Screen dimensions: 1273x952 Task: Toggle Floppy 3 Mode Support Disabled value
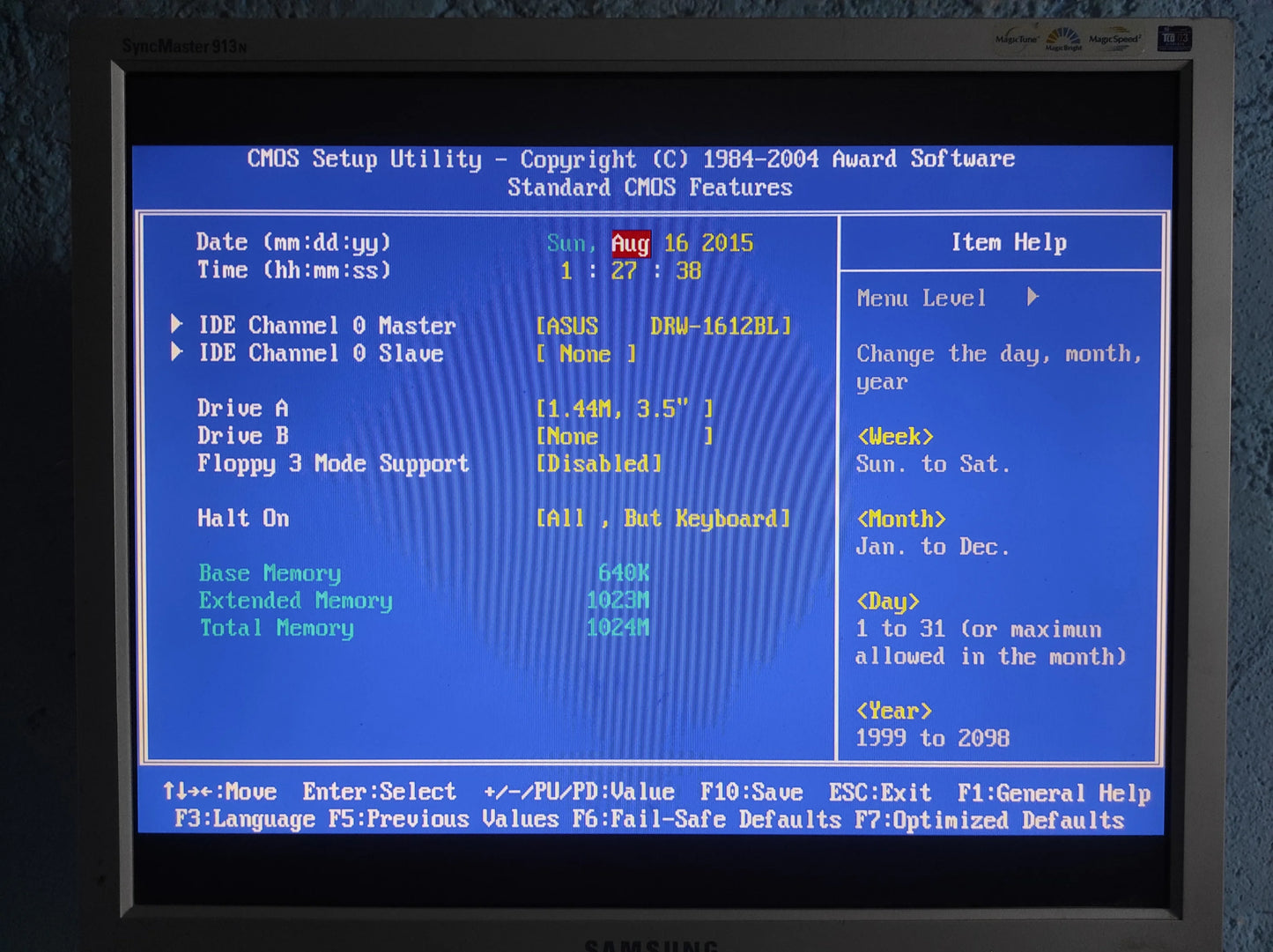click(x=599, y=464)
